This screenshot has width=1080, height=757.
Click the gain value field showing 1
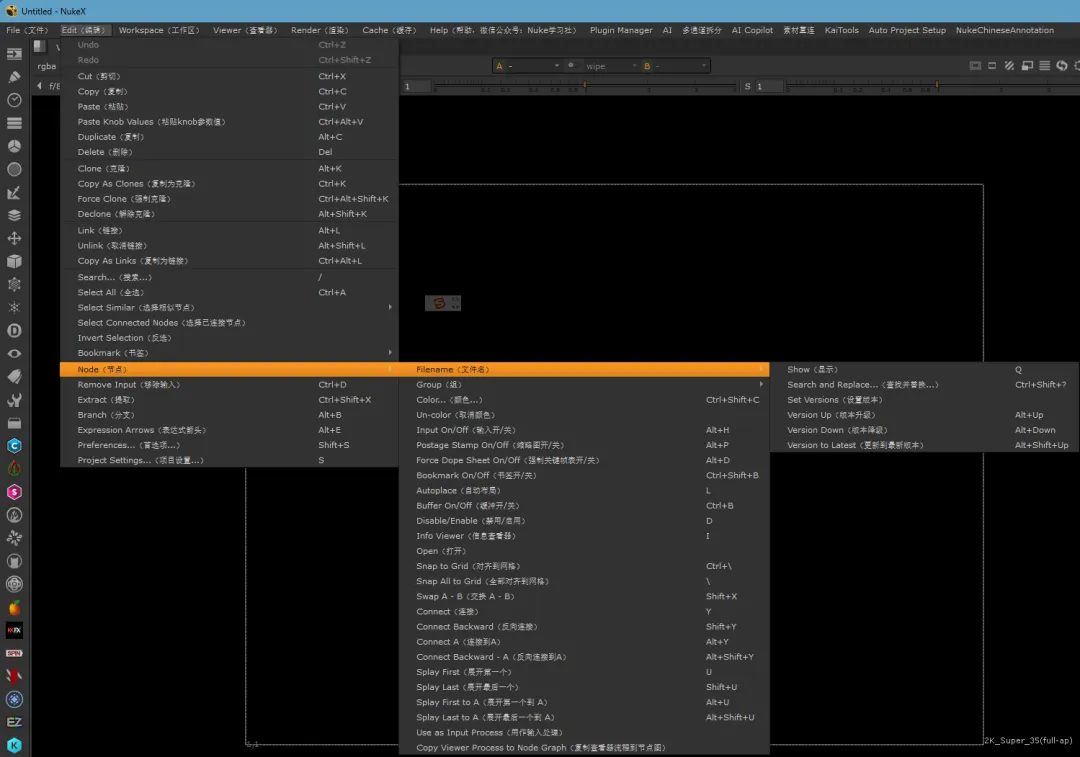417,86
